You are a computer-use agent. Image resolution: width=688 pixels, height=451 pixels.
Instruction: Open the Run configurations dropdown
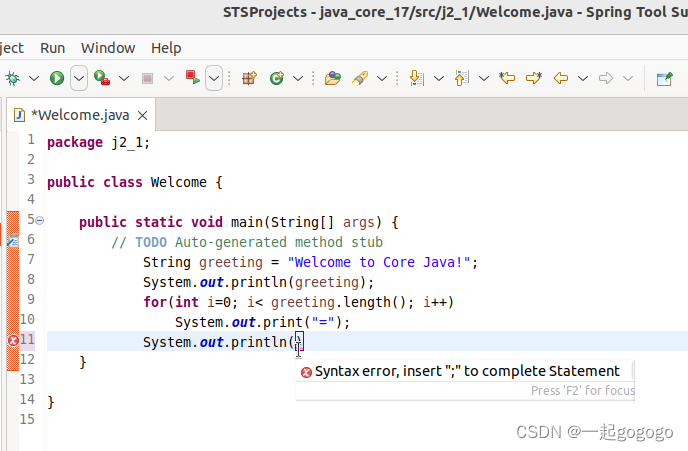pyautogui.click(x=79, y=79)
